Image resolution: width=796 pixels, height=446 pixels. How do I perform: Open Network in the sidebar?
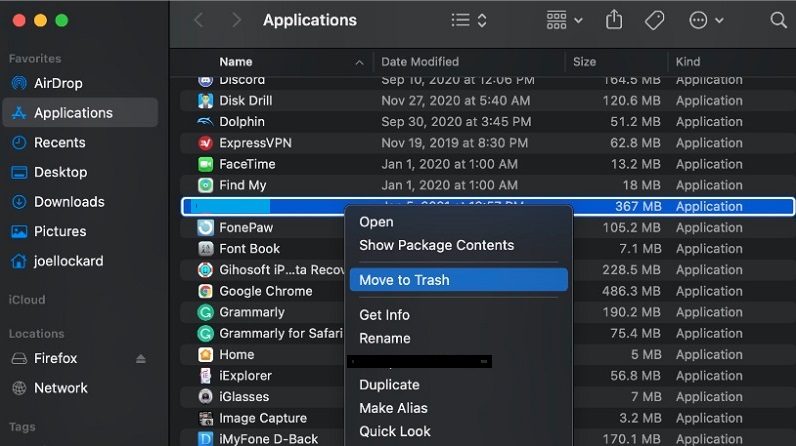point(60,388)
